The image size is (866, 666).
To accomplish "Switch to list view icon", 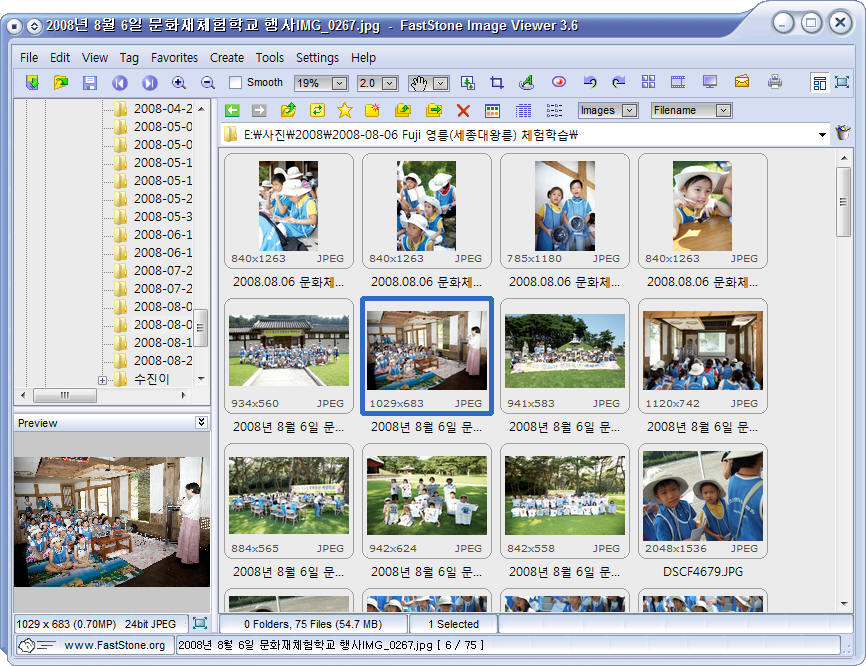I will pyautogui.click(x=554, y=111).
